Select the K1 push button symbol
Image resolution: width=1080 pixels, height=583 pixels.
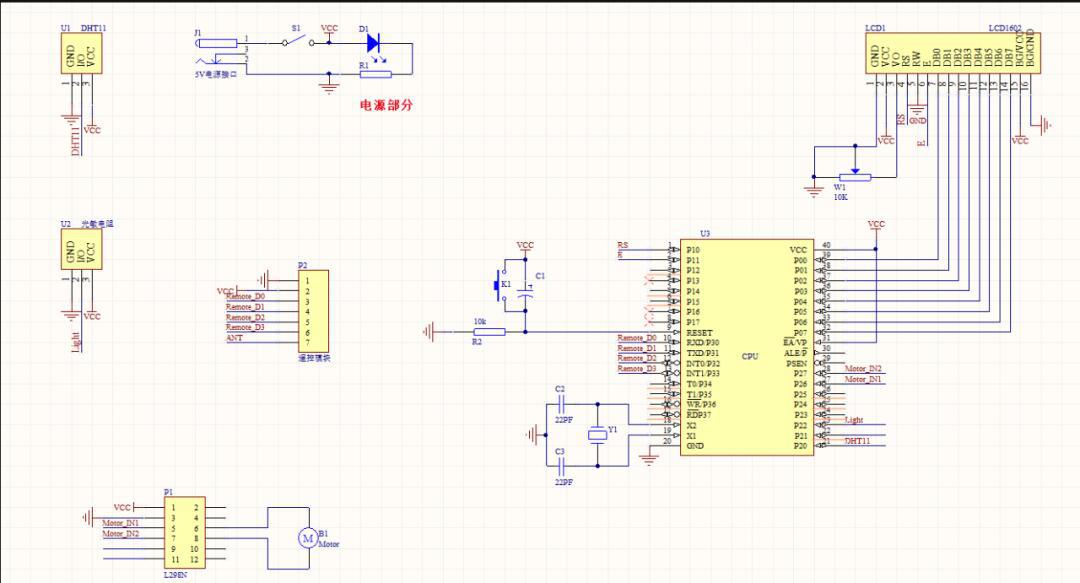[501, 285]
